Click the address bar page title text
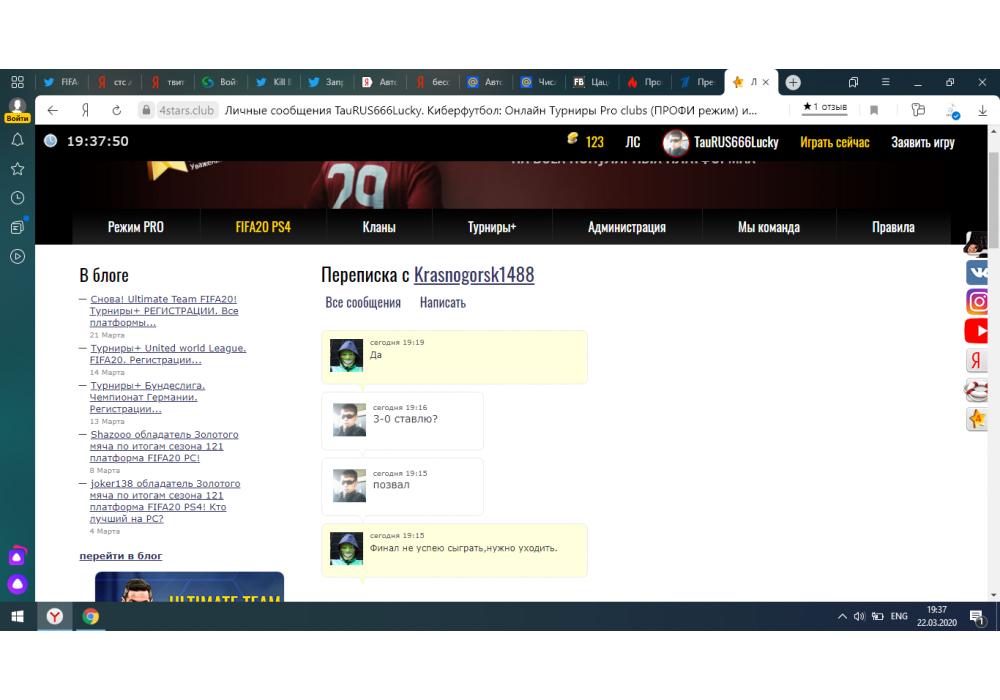This screenshot has height=700, width=1000. (490, 110)
